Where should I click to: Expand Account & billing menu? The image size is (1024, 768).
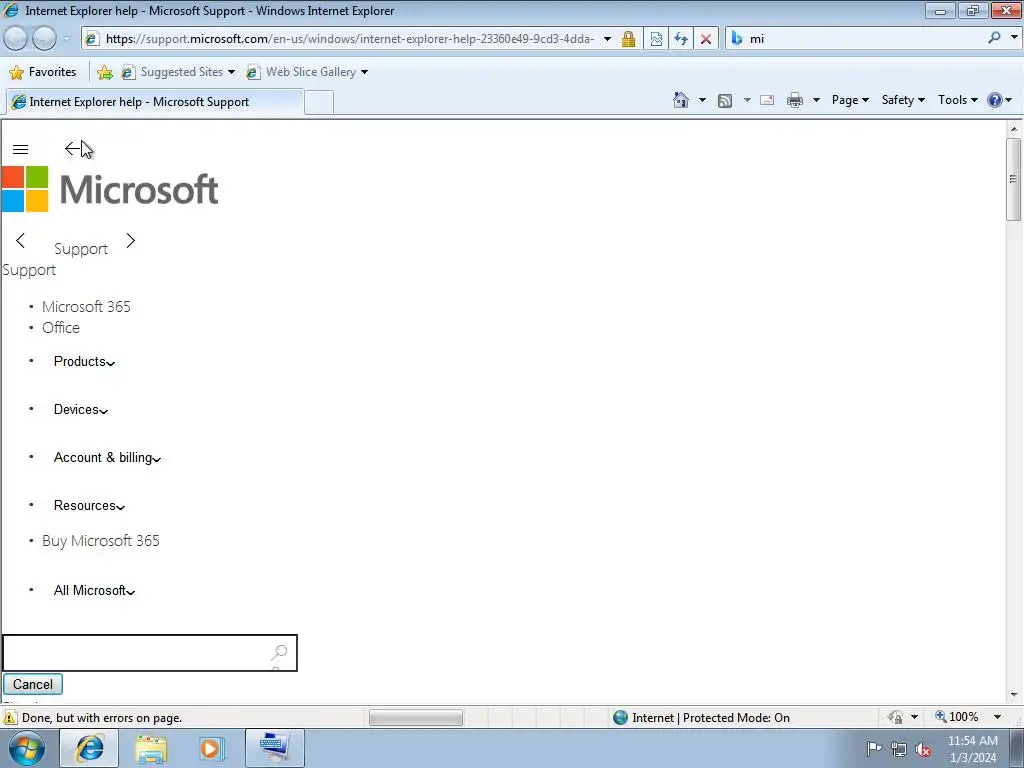pos(107,458)
